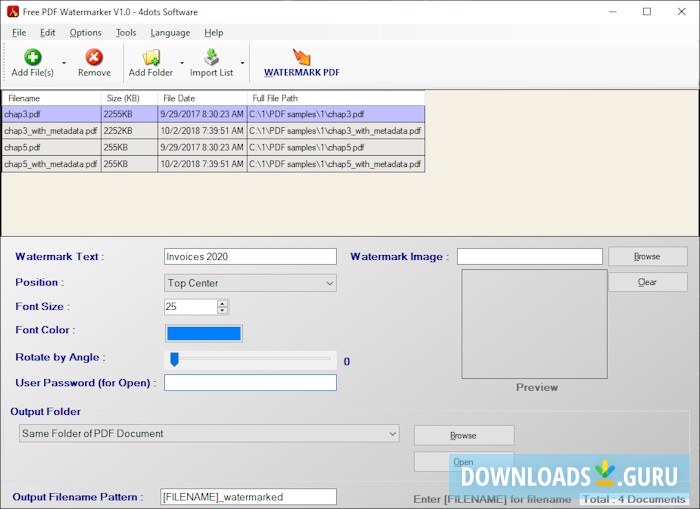Decrease Font Size with the down arrow
Viewport: 700px width, 509px height.
222,310
